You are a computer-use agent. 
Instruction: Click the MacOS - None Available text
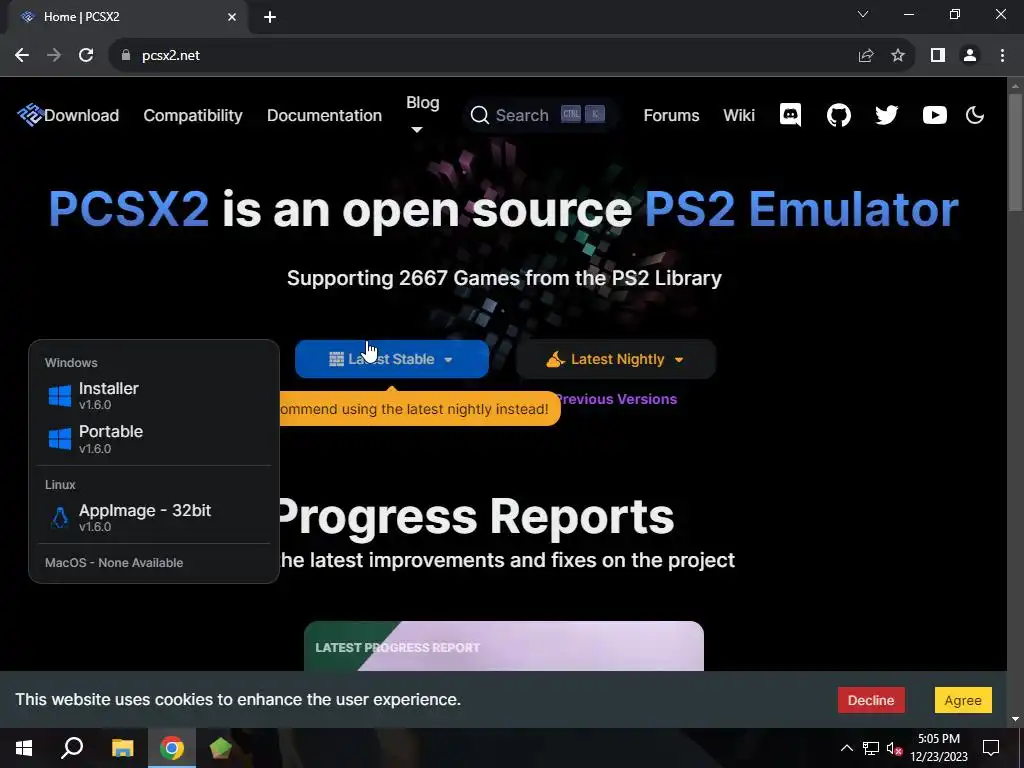coord(114,563)
